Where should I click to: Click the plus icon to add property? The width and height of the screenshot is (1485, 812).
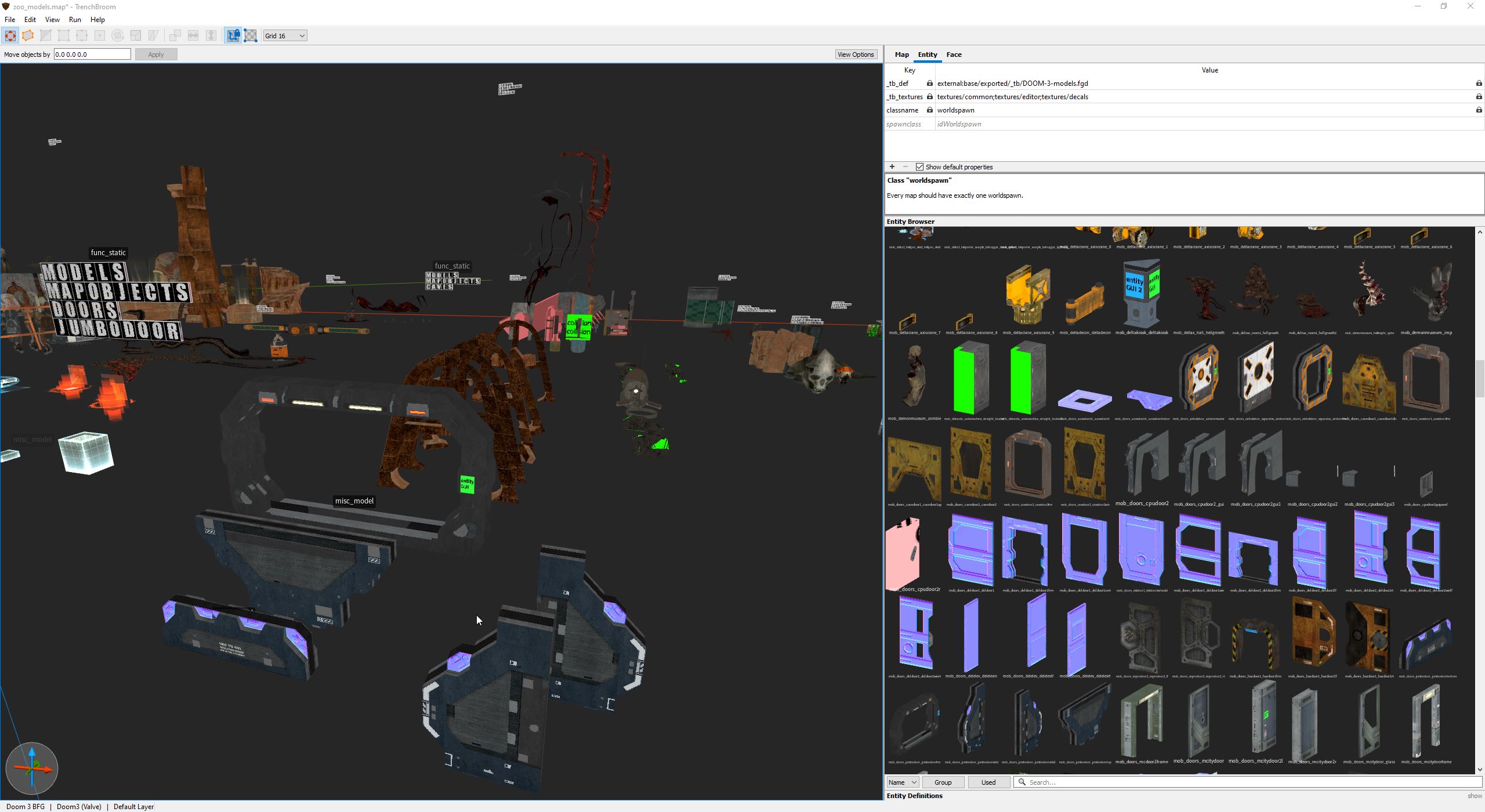[x=892, y=167]
